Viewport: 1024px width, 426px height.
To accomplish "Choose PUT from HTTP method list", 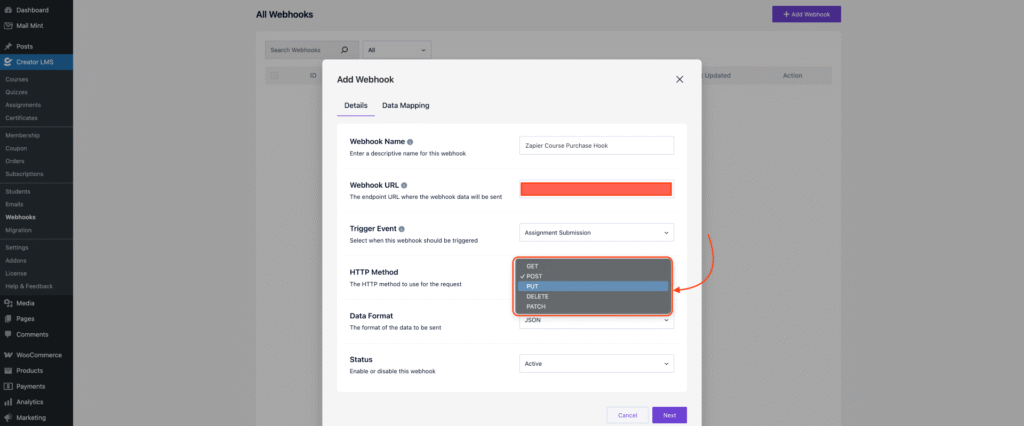I will (593, 286).
